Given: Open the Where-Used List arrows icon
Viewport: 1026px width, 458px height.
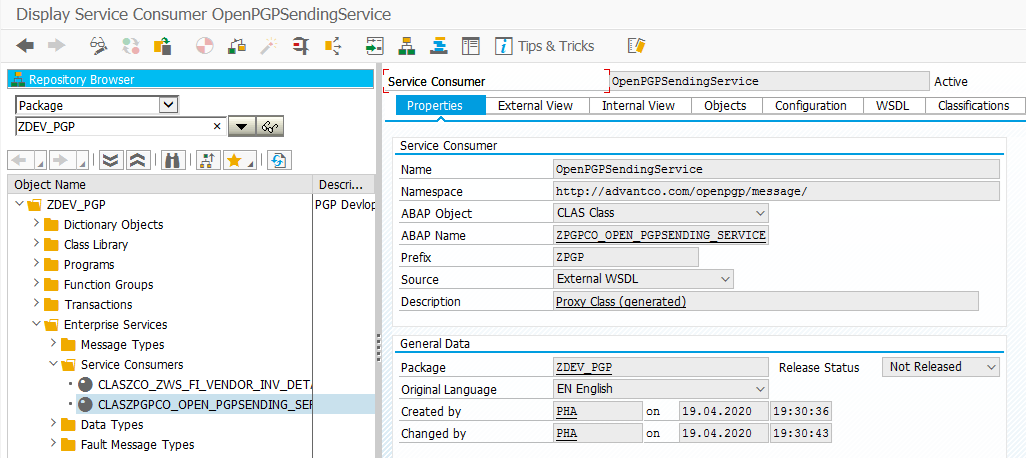Looking at the screenshot, I should tap(333, 46).
